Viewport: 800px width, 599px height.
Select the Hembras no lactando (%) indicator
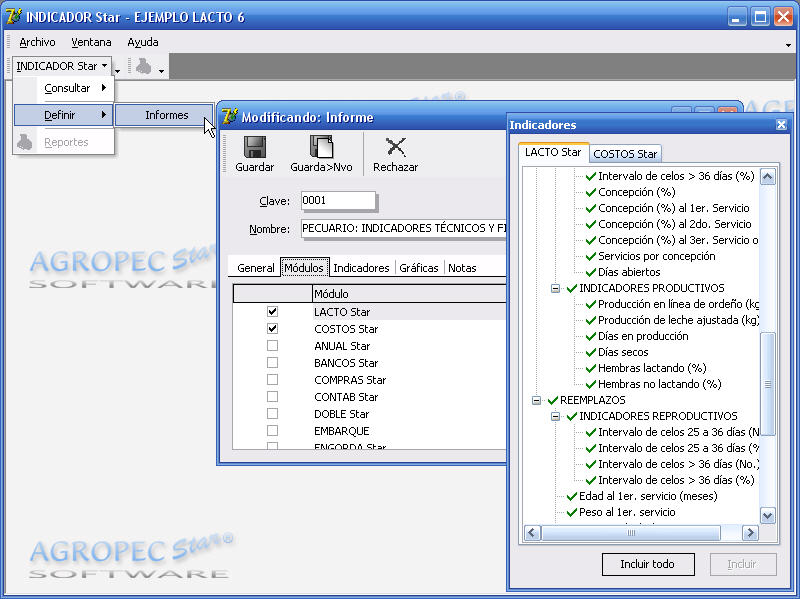pos(660,384)
